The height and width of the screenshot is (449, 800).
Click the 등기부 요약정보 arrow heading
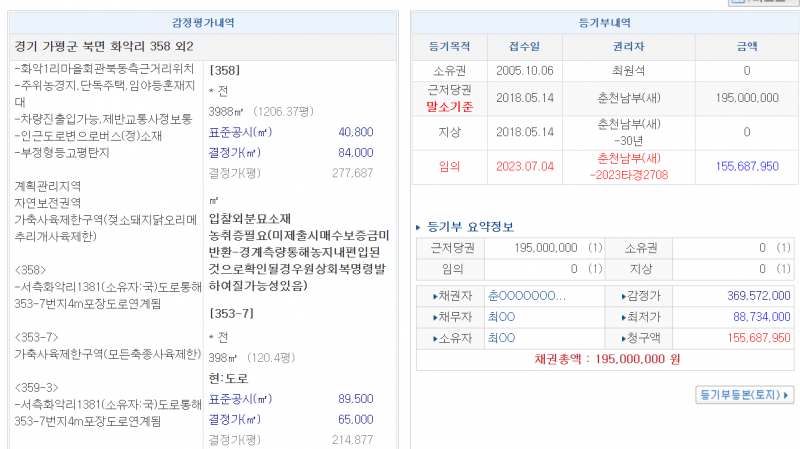(465, 226)
